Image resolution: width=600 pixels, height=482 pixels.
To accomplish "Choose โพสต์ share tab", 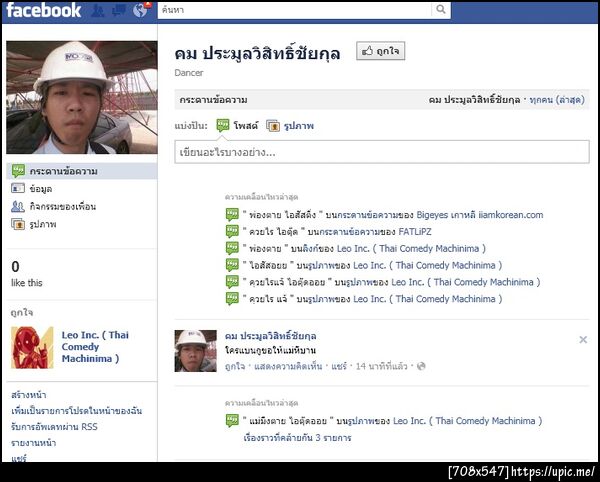I will tap(246, 125).
